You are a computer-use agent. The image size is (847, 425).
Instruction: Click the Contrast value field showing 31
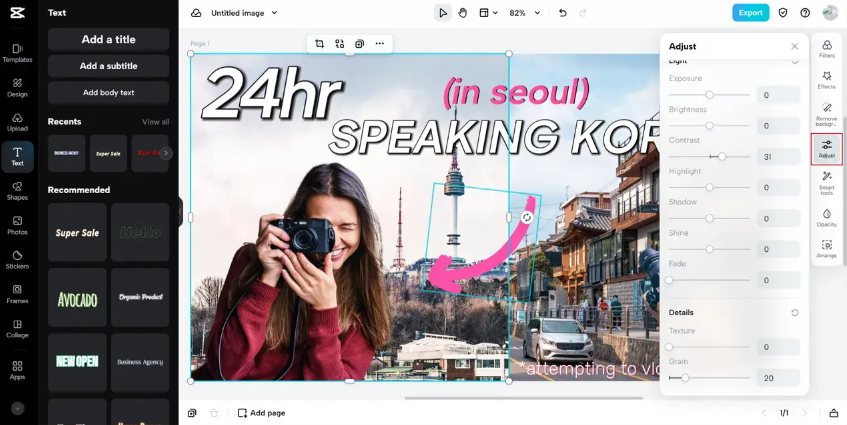pos(778,157)
